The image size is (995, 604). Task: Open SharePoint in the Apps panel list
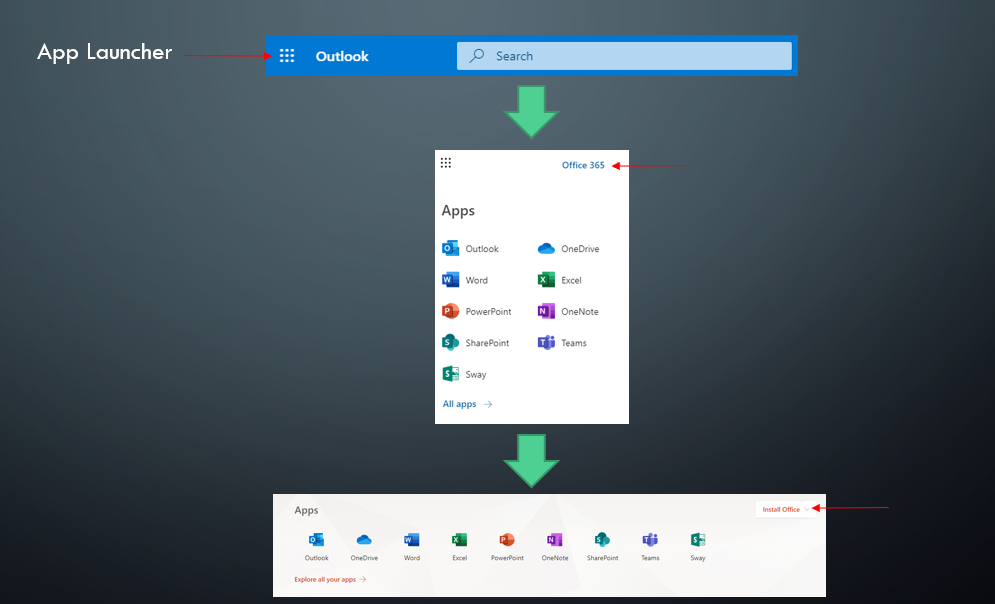[476, 343]
